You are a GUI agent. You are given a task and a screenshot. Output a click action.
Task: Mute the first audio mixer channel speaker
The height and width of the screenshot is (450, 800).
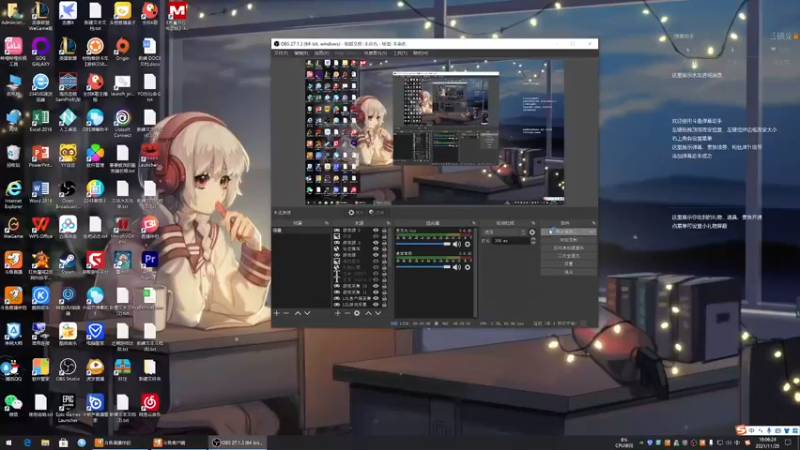pyautogui.click(x=456, y=244)
